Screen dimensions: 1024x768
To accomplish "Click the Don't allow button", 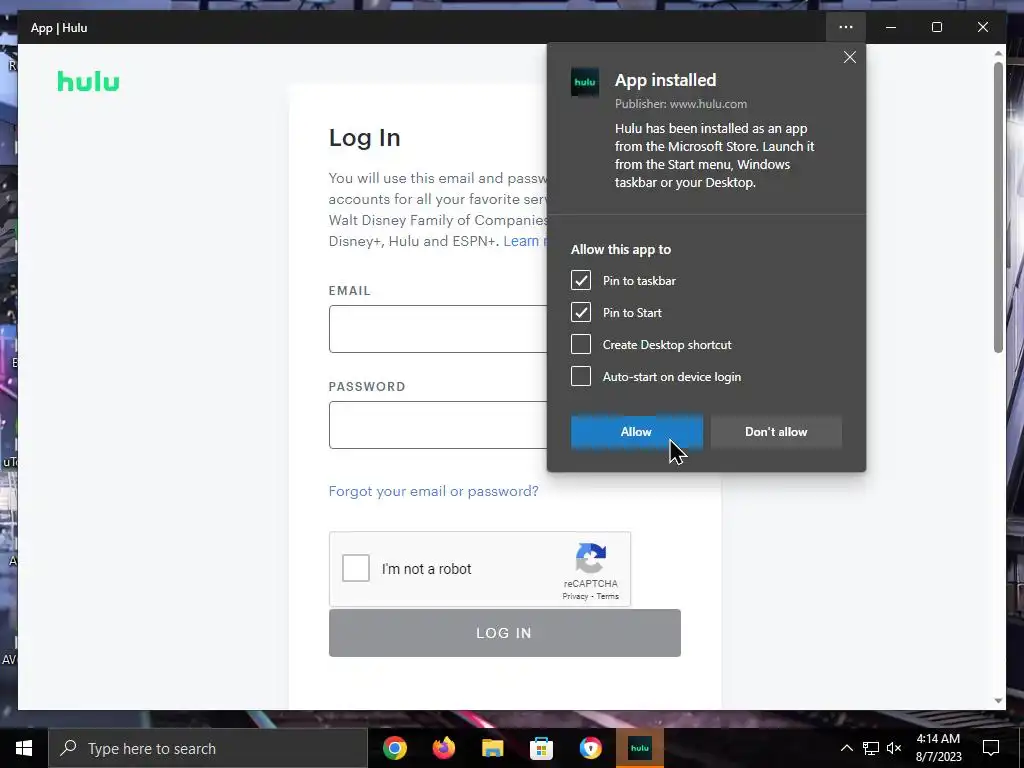I will click(x=776, y=432).
